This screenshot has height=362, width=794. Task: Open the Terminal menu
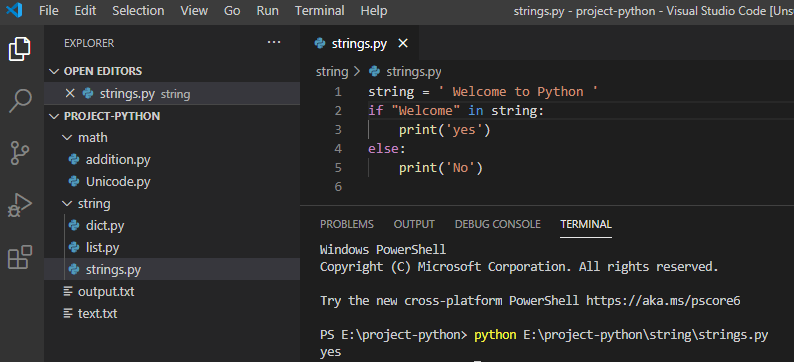coord(320,11)
